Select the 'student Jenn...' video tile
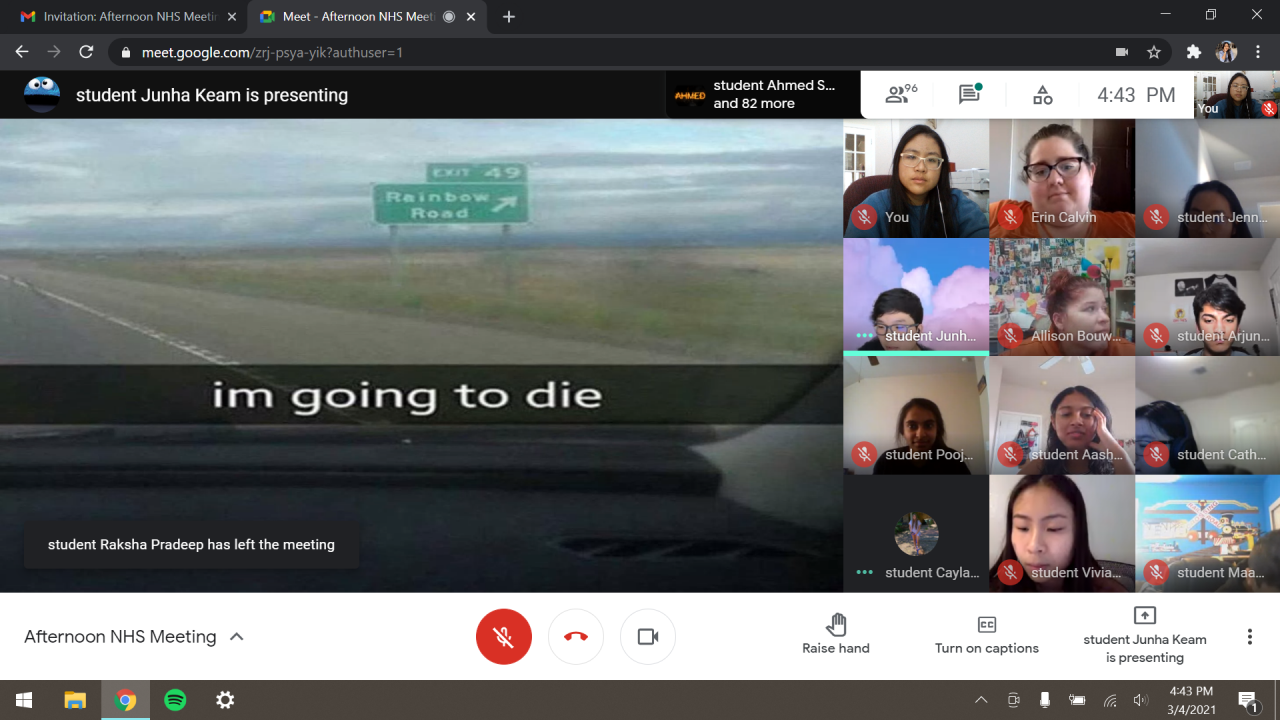Screen dimensions: 1280x720 [1208, 178]
